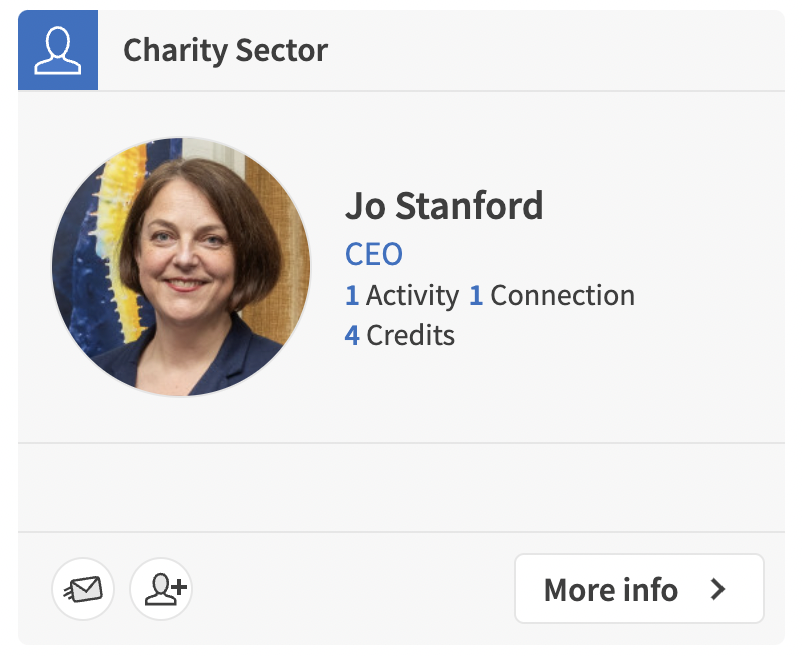This screenshot has height=656, width=802.
Task: Click the blue person profile icon
Action: click(x=58, y=50)
